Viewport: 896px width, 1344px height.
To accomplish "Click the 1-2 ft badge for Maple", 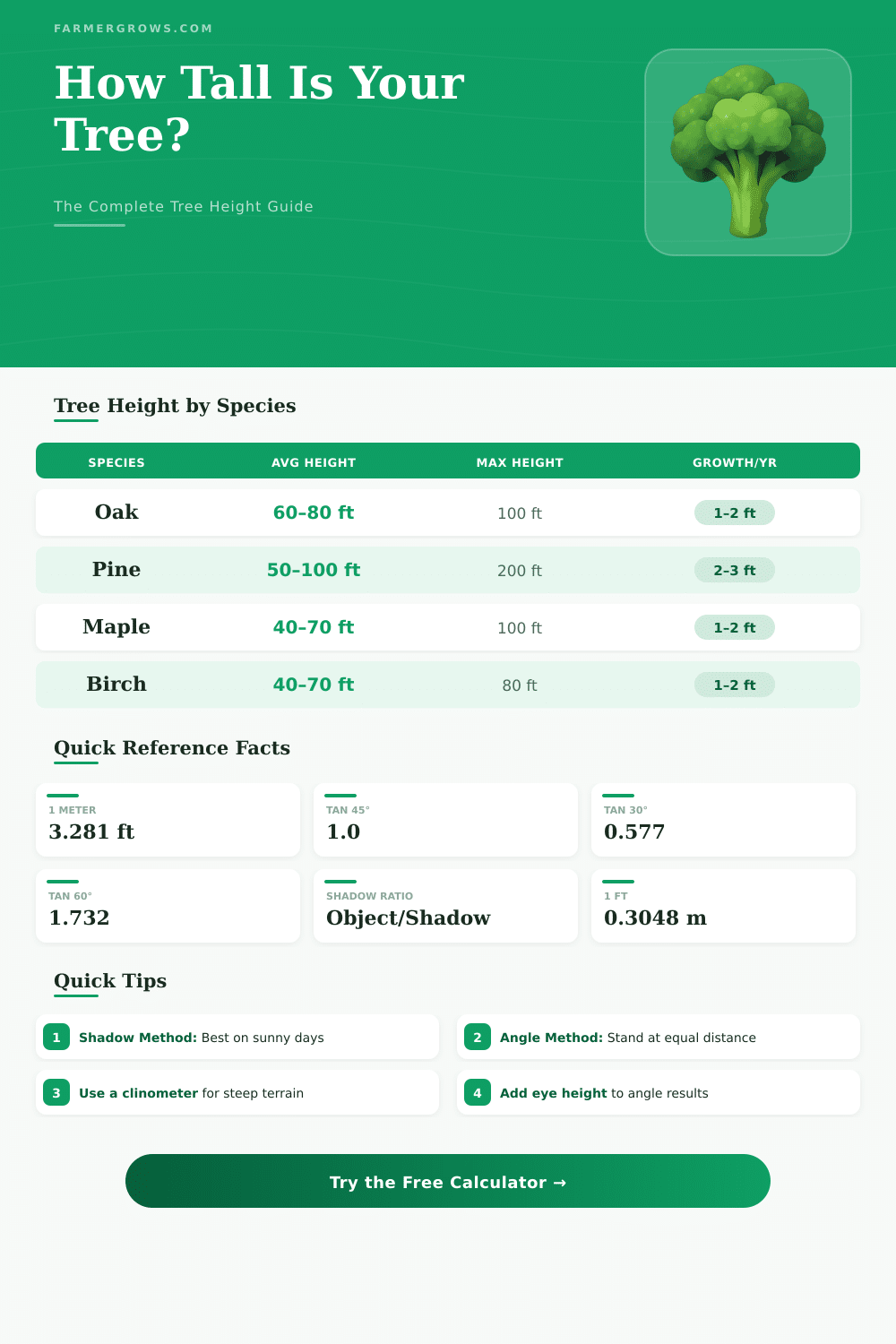I will [x=735, y=627].
